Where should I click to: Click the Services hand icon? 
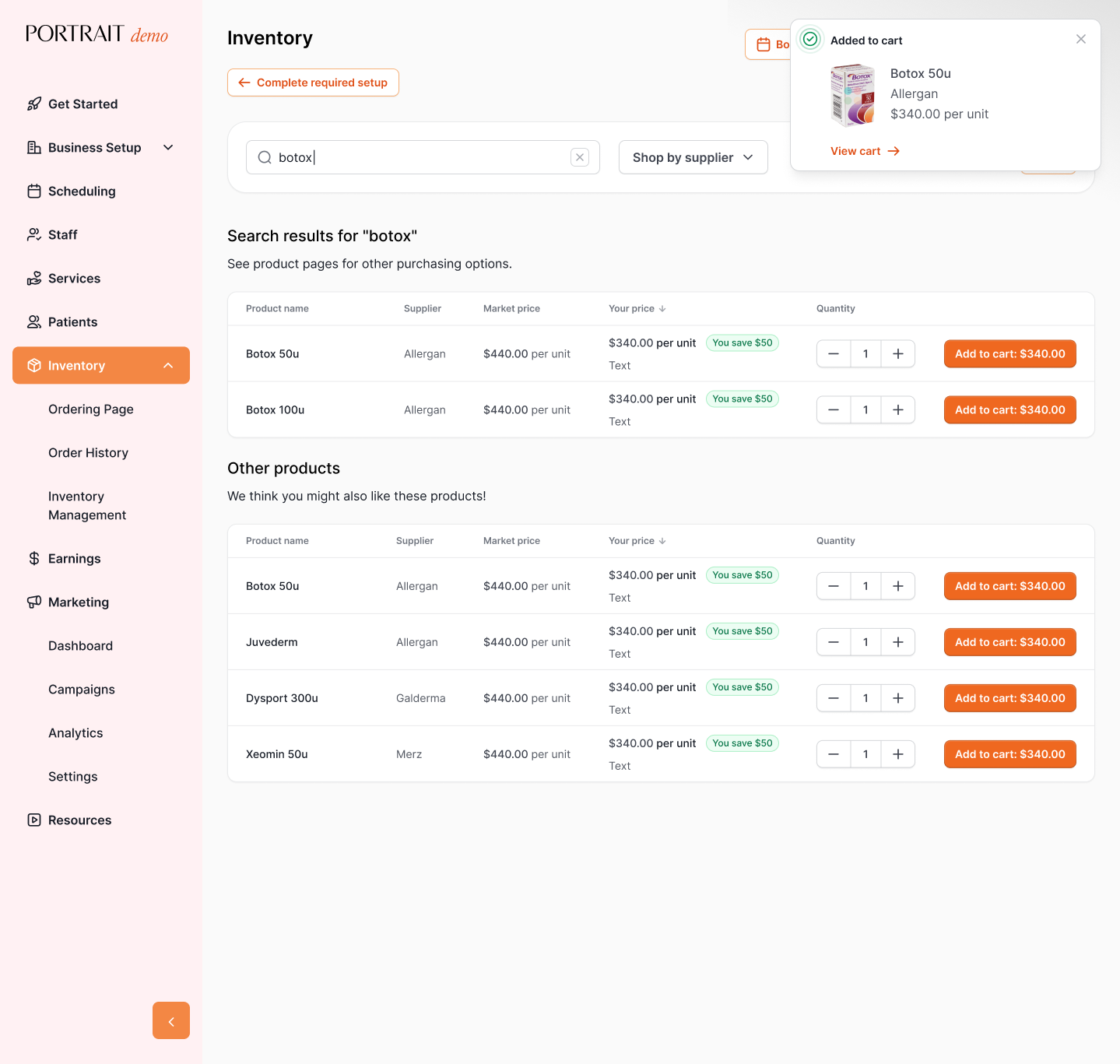point(34,278)
